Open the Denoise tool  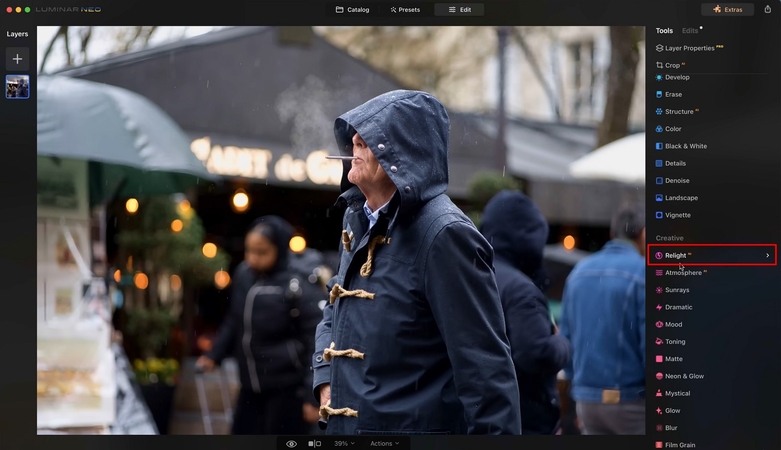pyautogui.click(x=672, y=180)
